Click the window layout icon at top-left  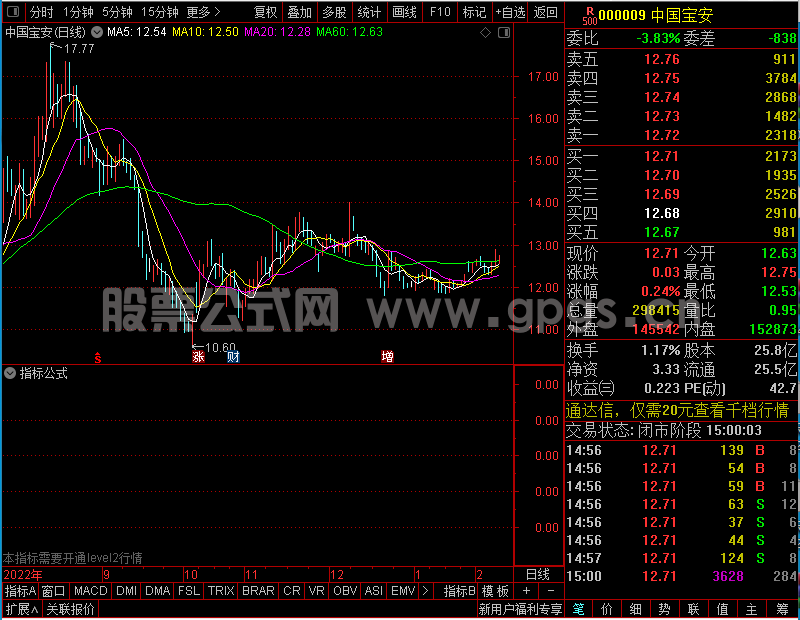pyautogui.click(x=13, y=11)
